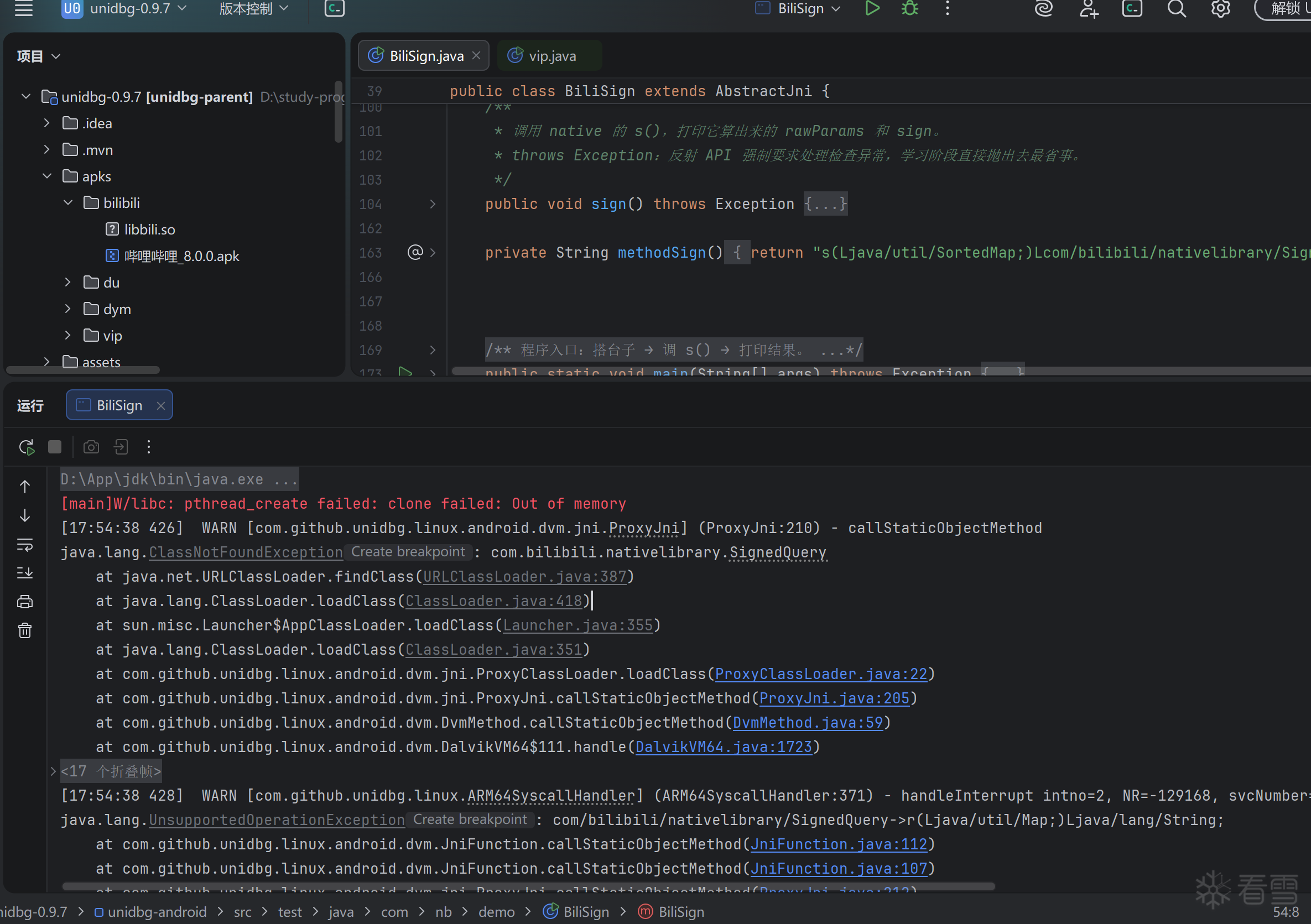This screenshot has height=924, width=1311.
Task: Click the exit/restore layout icon in Run toolbar
Action: 121,447
